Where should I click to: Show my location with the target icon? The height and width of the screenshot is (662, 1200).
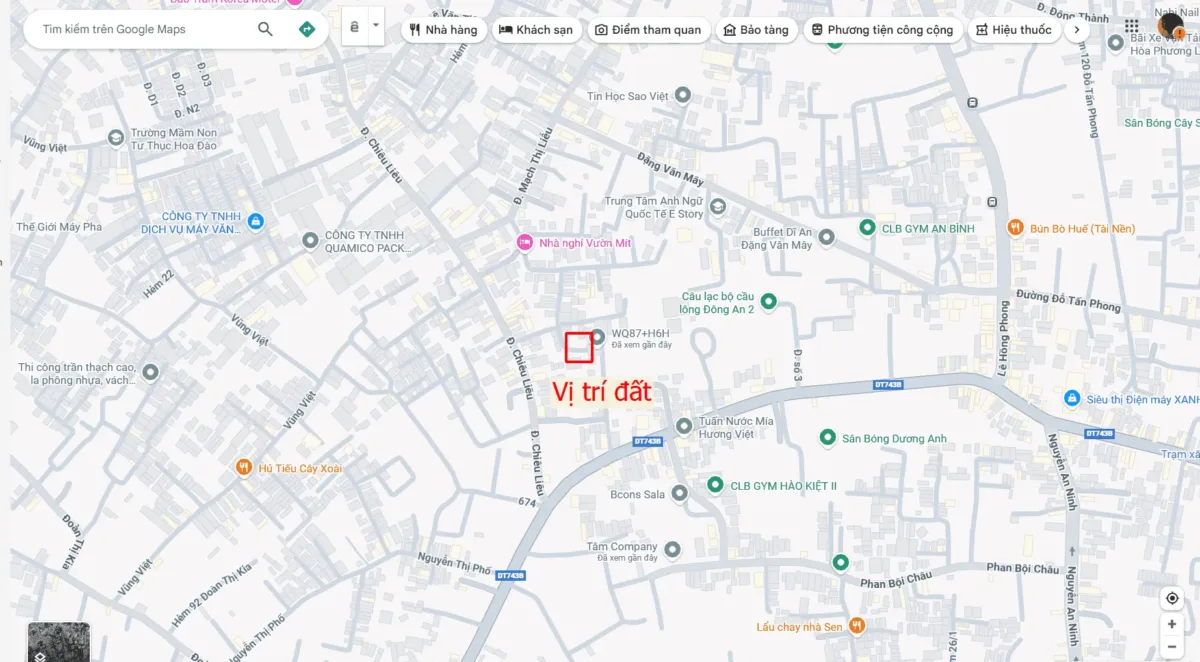click(1172, 598)
